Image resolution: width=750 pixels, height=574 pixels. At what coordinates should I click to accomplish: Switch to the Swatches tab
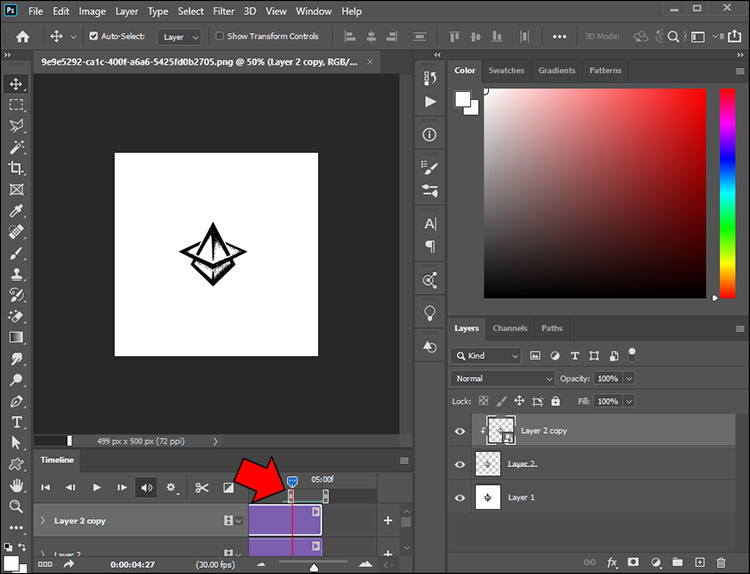tap(506, 71)
